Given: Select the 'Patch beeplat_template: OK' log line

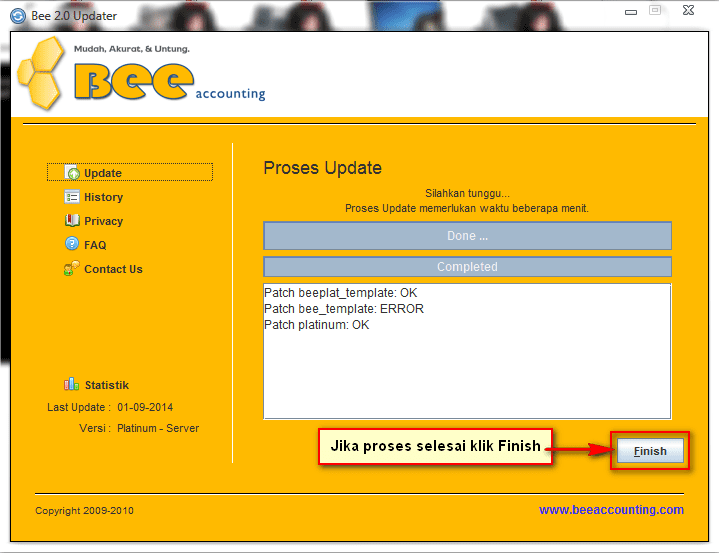Looking at the screenshot, I should (x=342, y=293).
